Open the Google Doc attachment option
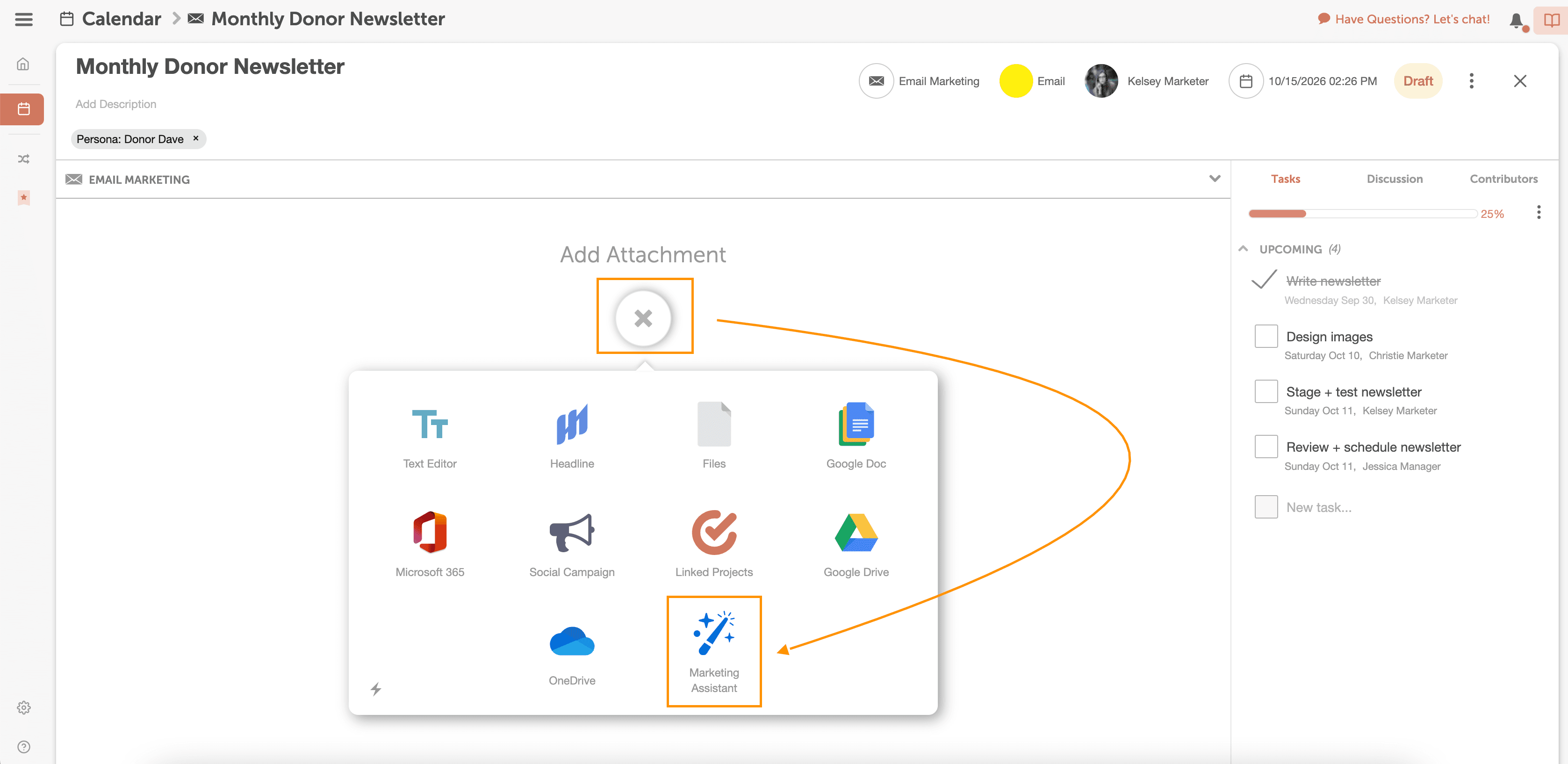The image size is (1568, 764). coord(856,424)
